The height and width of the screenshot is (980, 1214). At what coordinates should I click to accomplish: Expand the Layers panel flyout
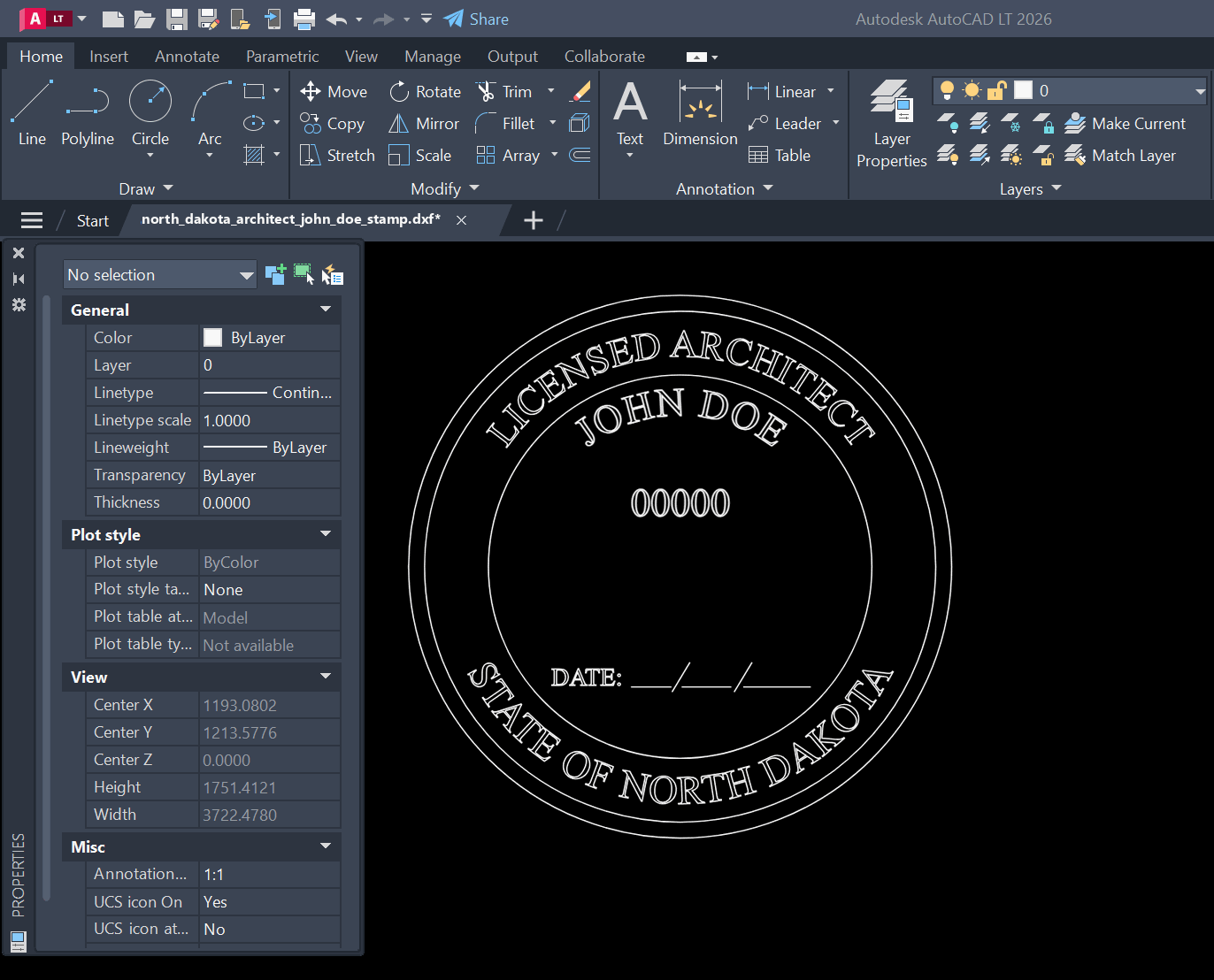coord(1030,188)
